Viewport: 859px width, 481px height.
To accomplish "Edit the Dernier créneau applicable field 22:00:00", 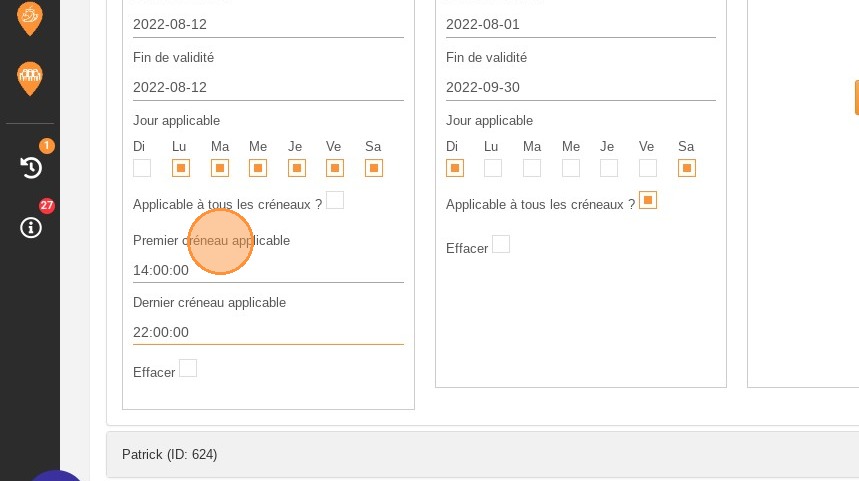I will point(268,332).
